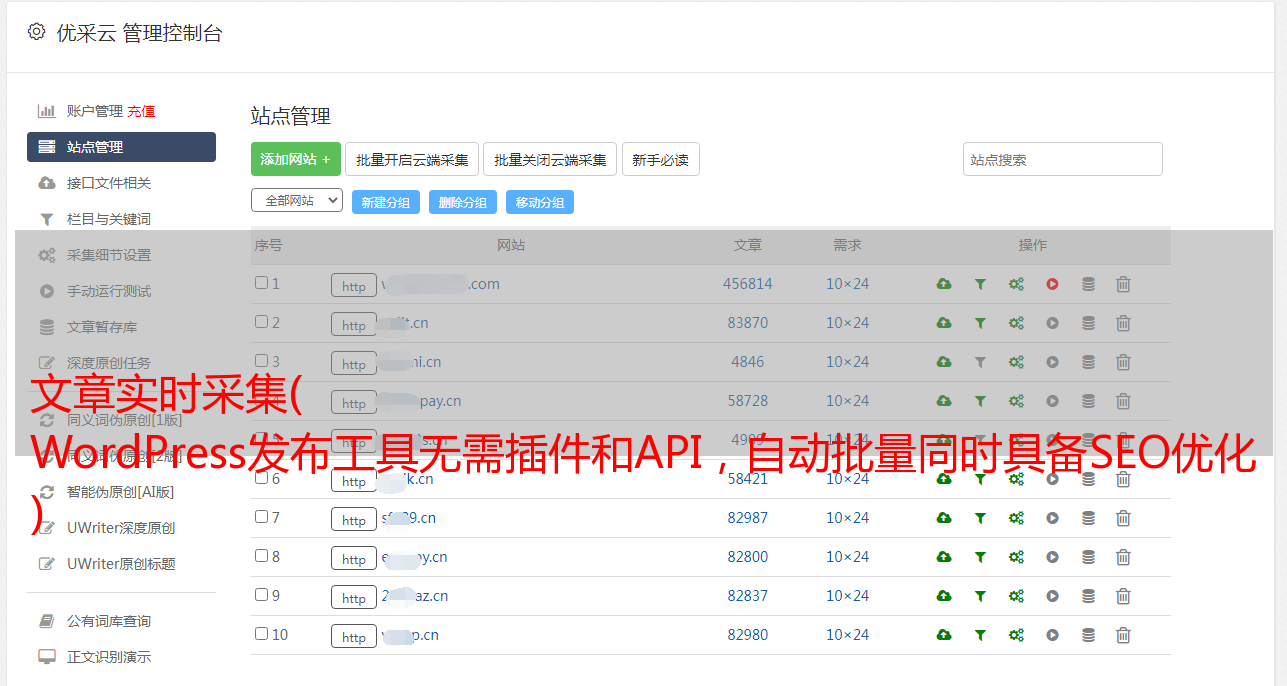Click the http button in row 10
Viewport: 1287px width, 686px height.
pyautogui.click(x=354, y=637)
